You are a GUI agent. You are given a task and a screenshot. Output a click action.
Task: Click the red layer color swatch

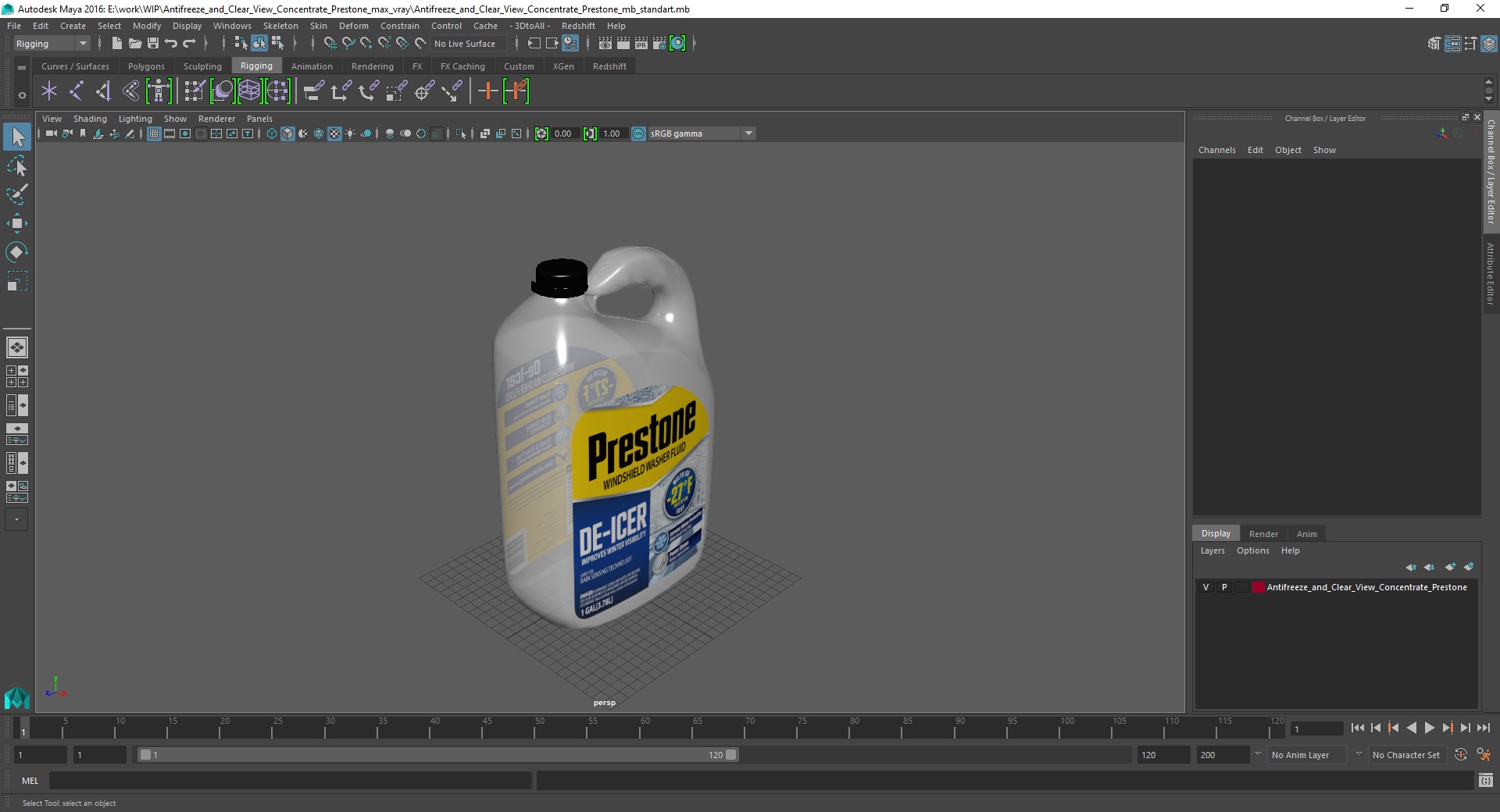tap(1258, 587)
